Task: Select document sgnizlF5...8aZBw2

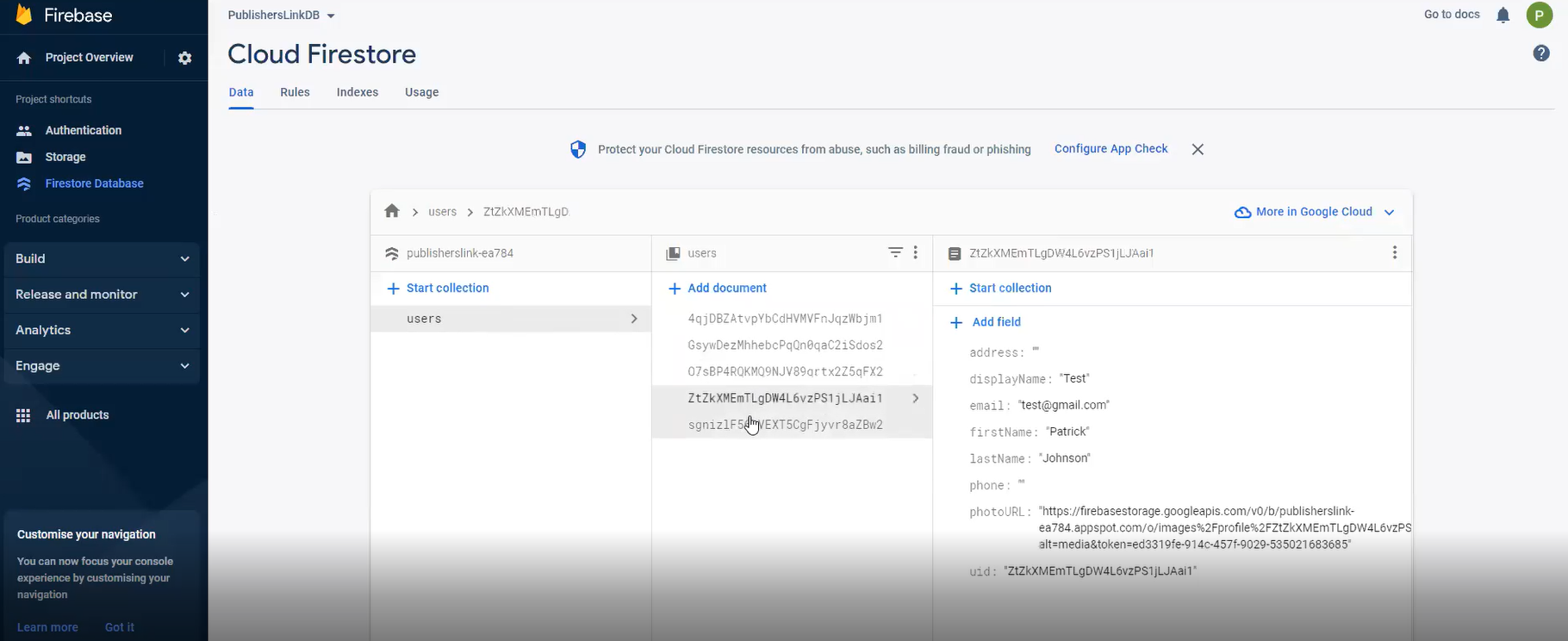Action: click(785, 425)
